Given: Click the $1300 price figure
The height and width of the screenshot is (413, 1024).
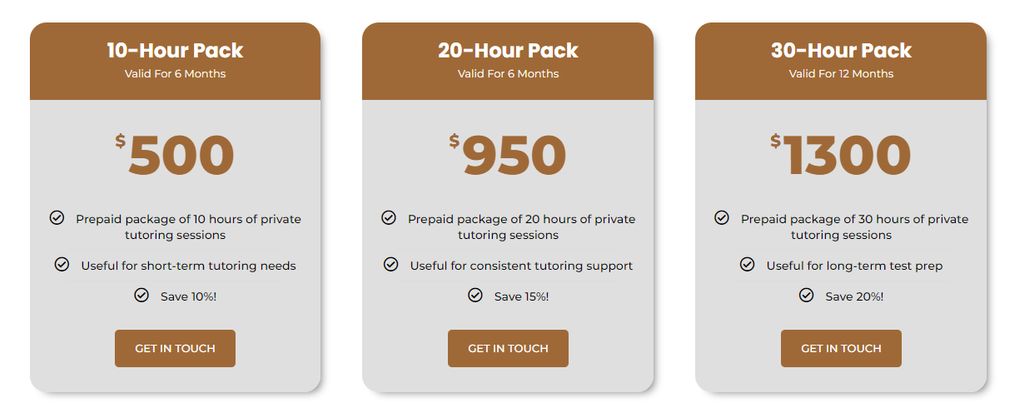Looking at the screenshot, I should pyautogui.click(x=841, y=156).
